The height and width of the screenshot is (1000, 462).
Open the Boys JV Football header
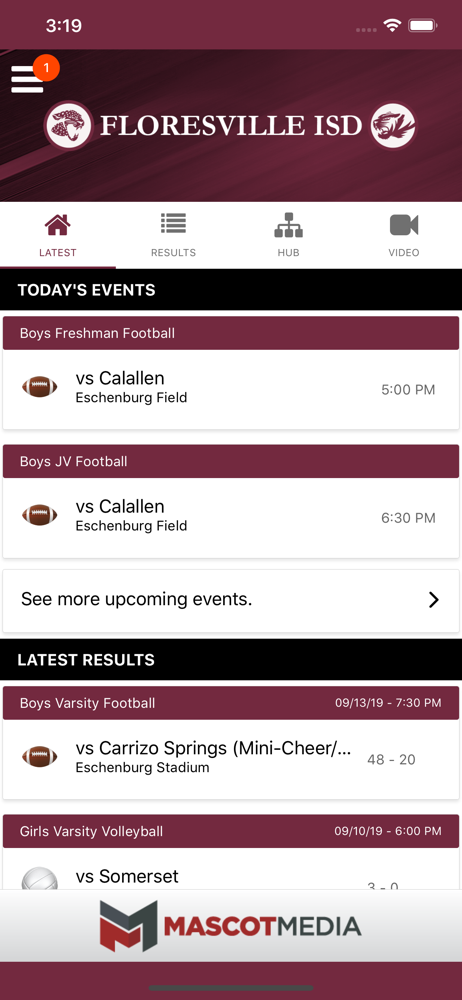click(231, 461)
